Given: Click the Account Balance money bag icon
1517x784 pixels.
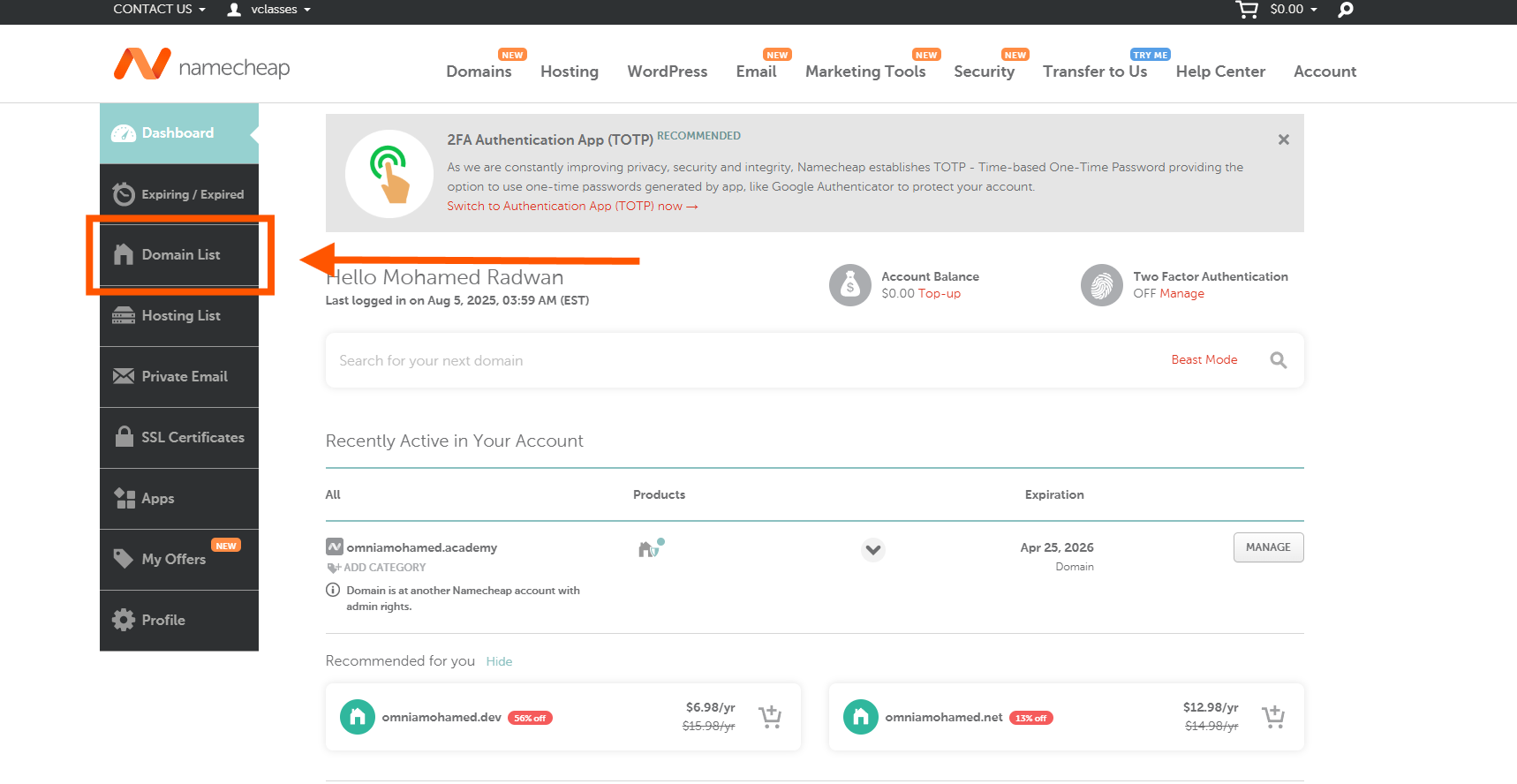Looking at the screenshot, I should click(x=850, y=285).
